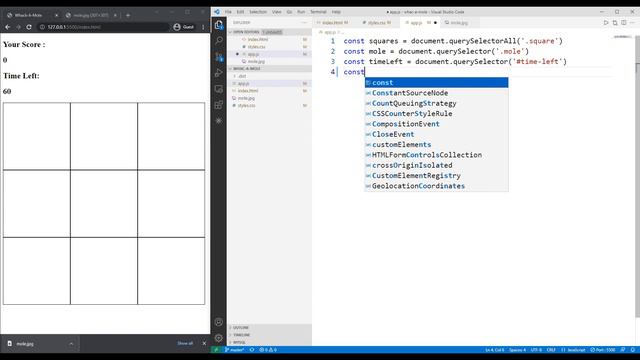640x360 pixels.
Task: Select CountQueuingStrategy in the suggestion list
Action: coord(436,103)
